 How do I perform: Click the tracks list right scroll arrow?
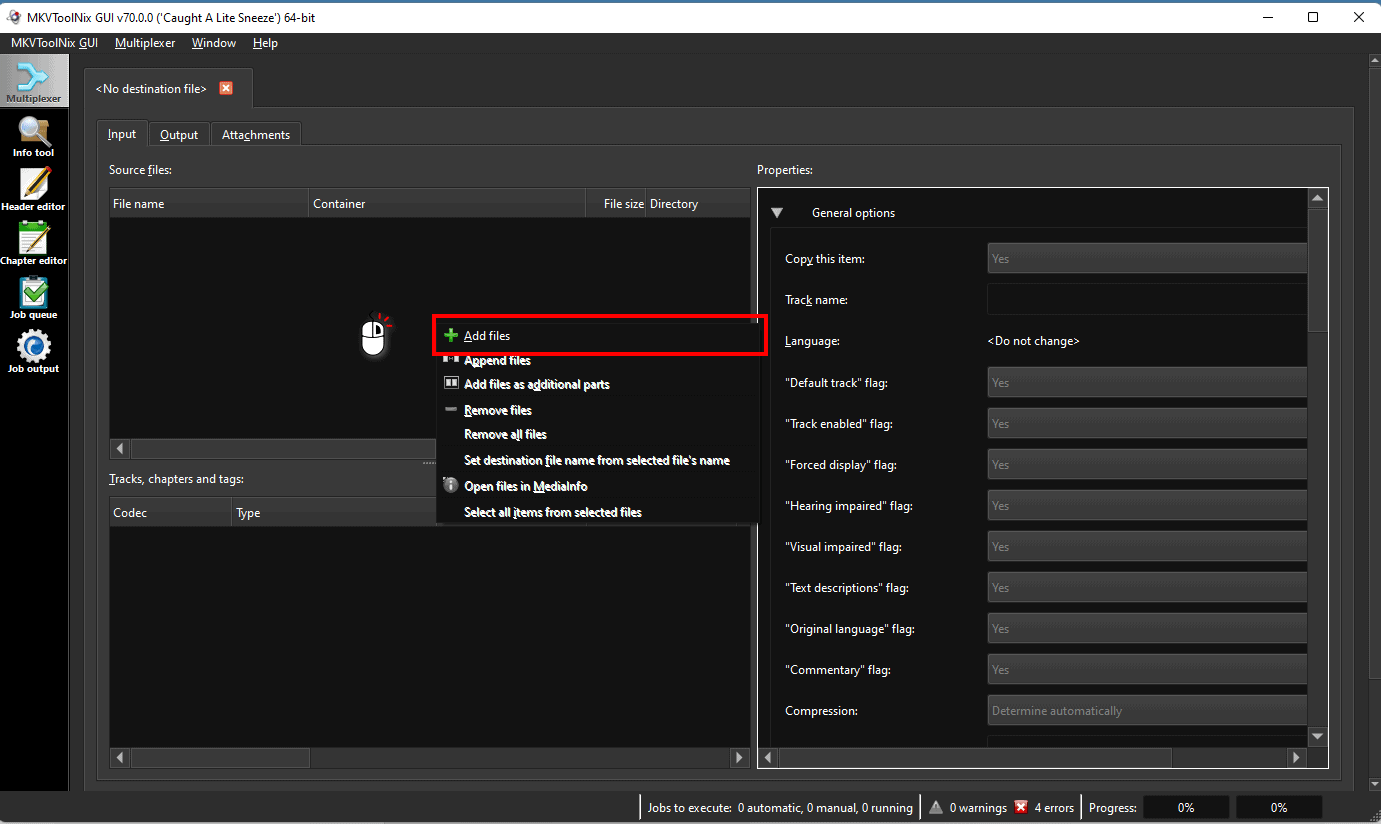(740, 758)
